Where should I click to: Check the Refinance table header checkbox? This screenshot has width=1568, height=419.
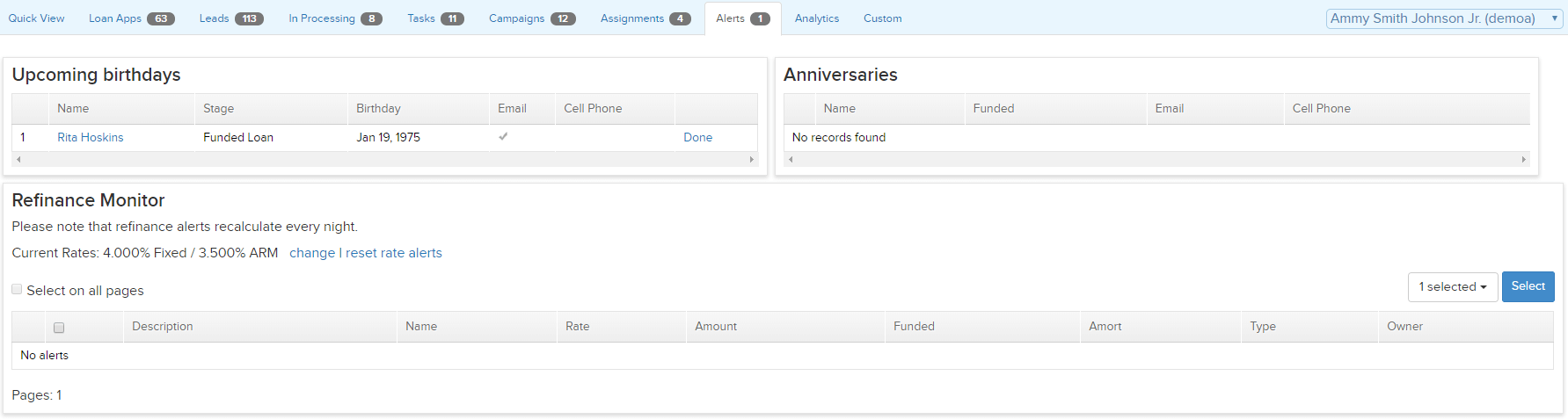59,328
